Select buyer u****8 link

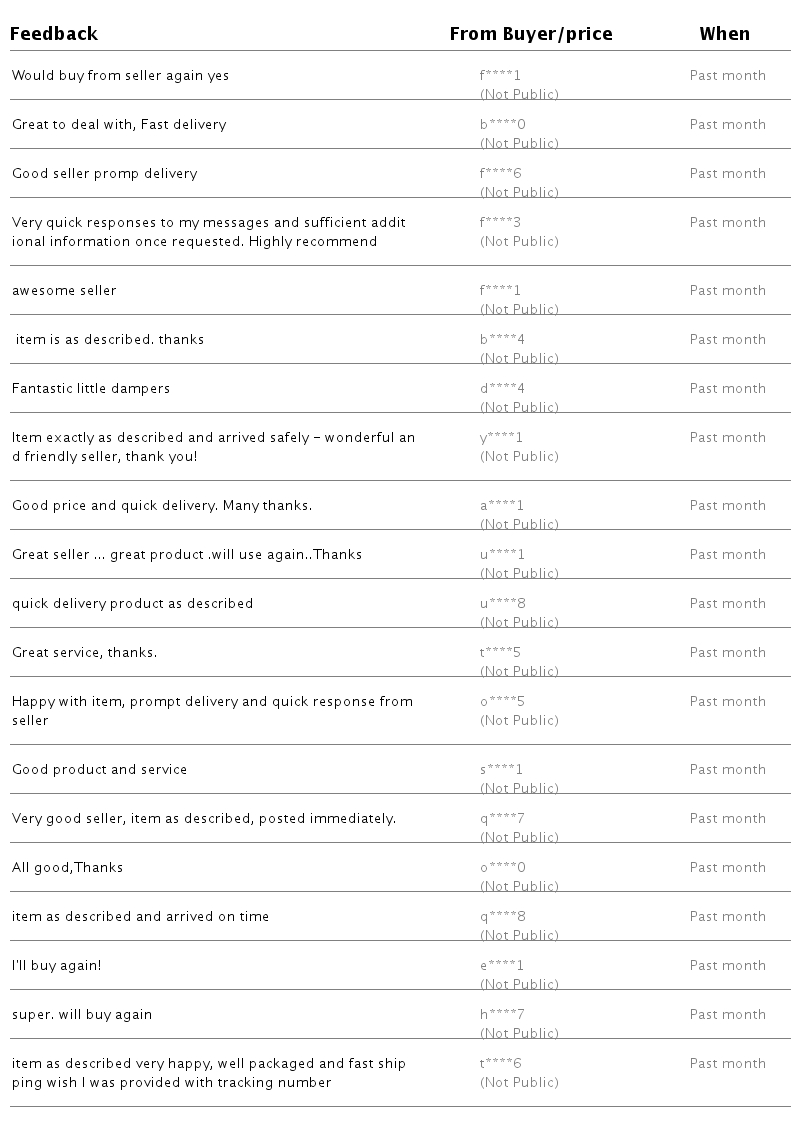point(502,604)
